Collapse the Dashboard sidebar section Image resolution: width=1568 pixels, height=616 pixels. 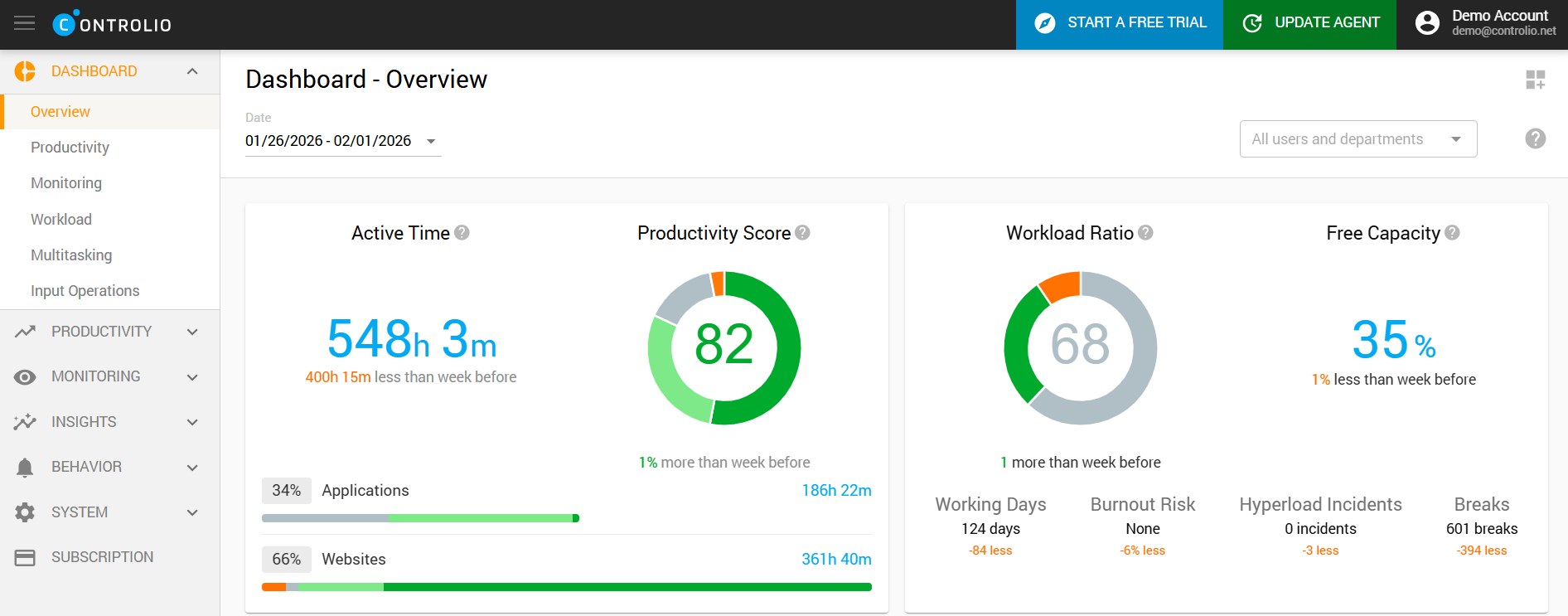coord(192,71)
